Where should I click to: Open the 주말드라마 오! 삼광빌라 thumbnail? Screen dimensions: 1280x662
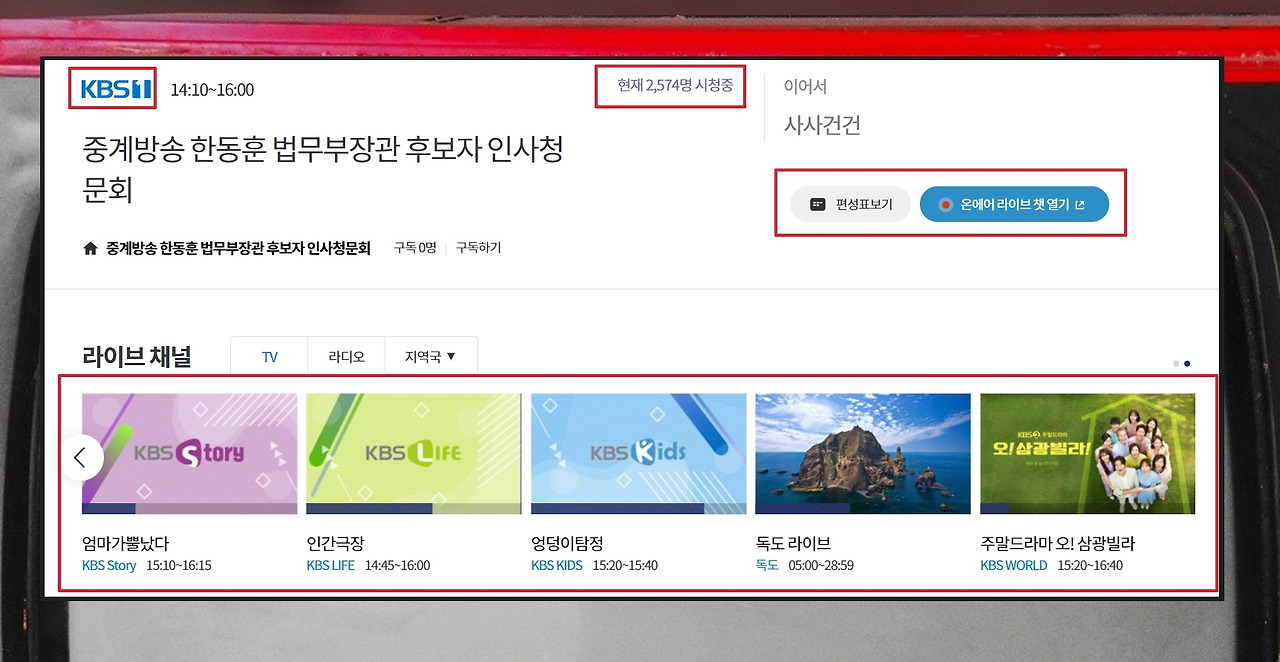[x=1087, y=453]
